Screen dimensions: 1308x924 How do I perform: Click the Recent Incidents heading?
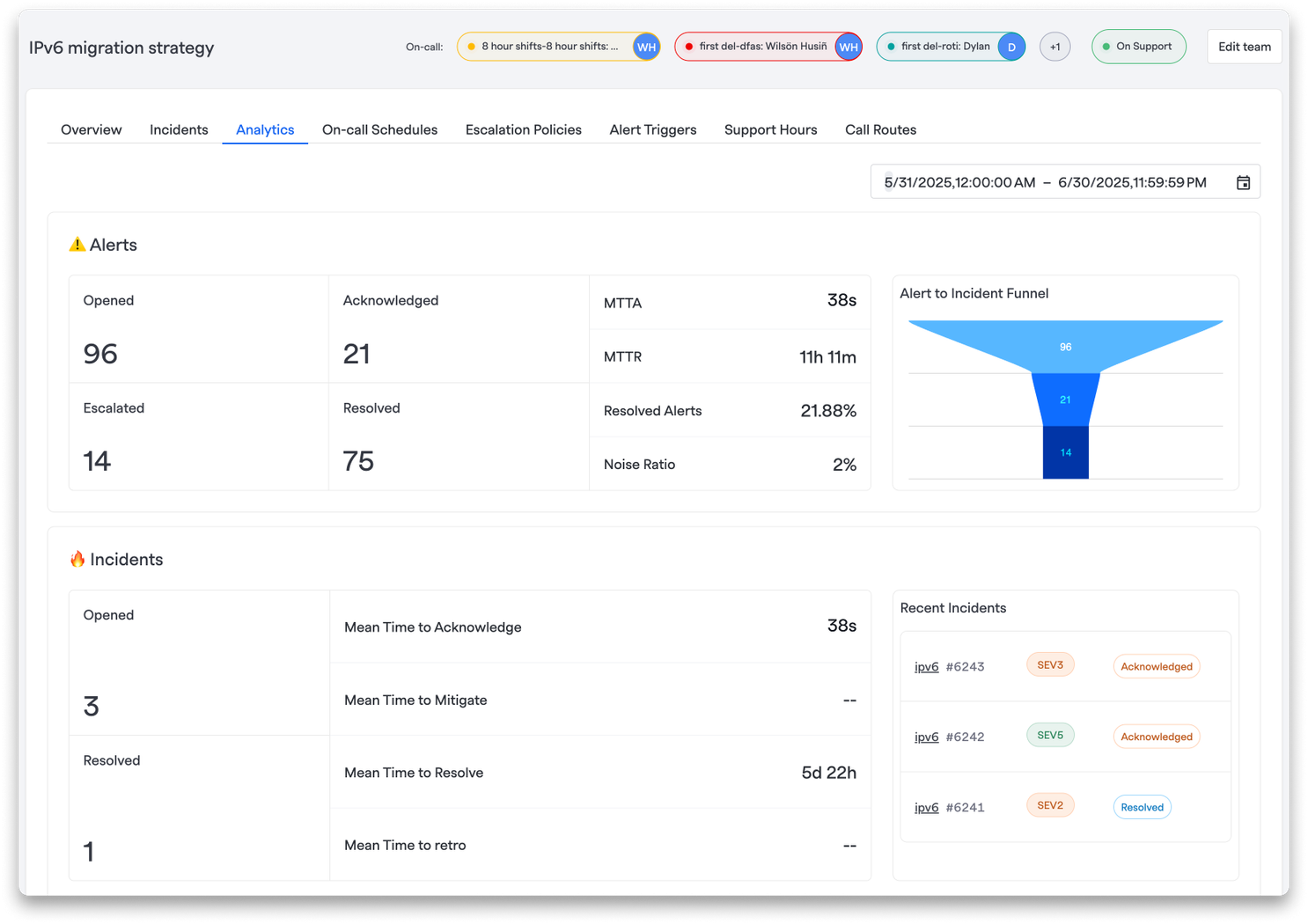click(x=952, y=608)
